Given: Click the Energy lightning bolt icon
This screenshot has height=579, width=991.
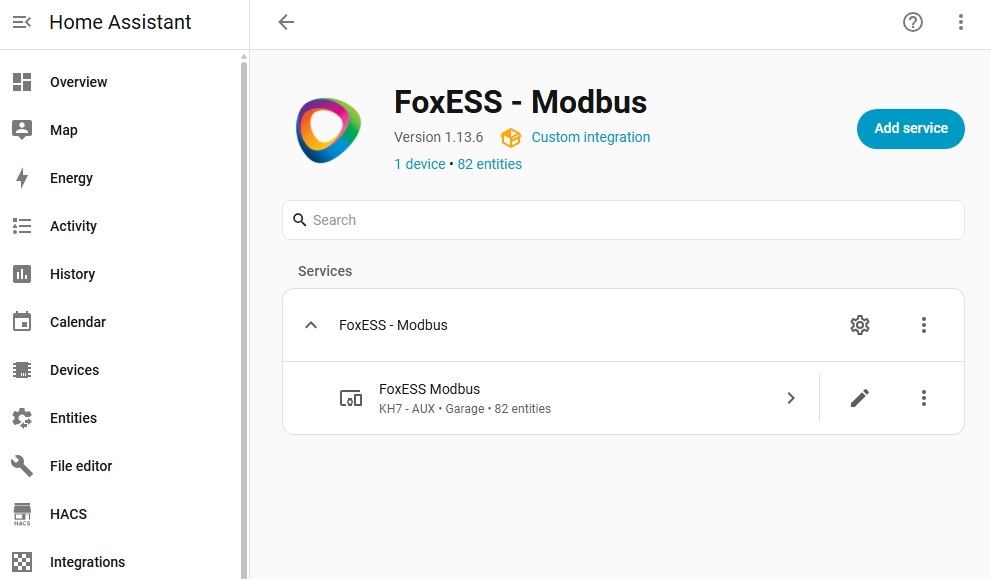Looking at the screenshot, I should 22,178.
